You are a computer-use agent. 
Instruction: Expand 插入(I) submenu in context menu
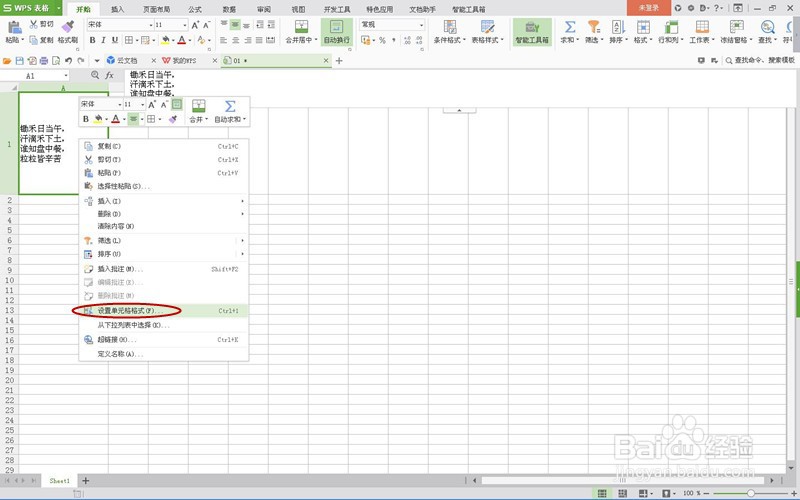[164, 201]
